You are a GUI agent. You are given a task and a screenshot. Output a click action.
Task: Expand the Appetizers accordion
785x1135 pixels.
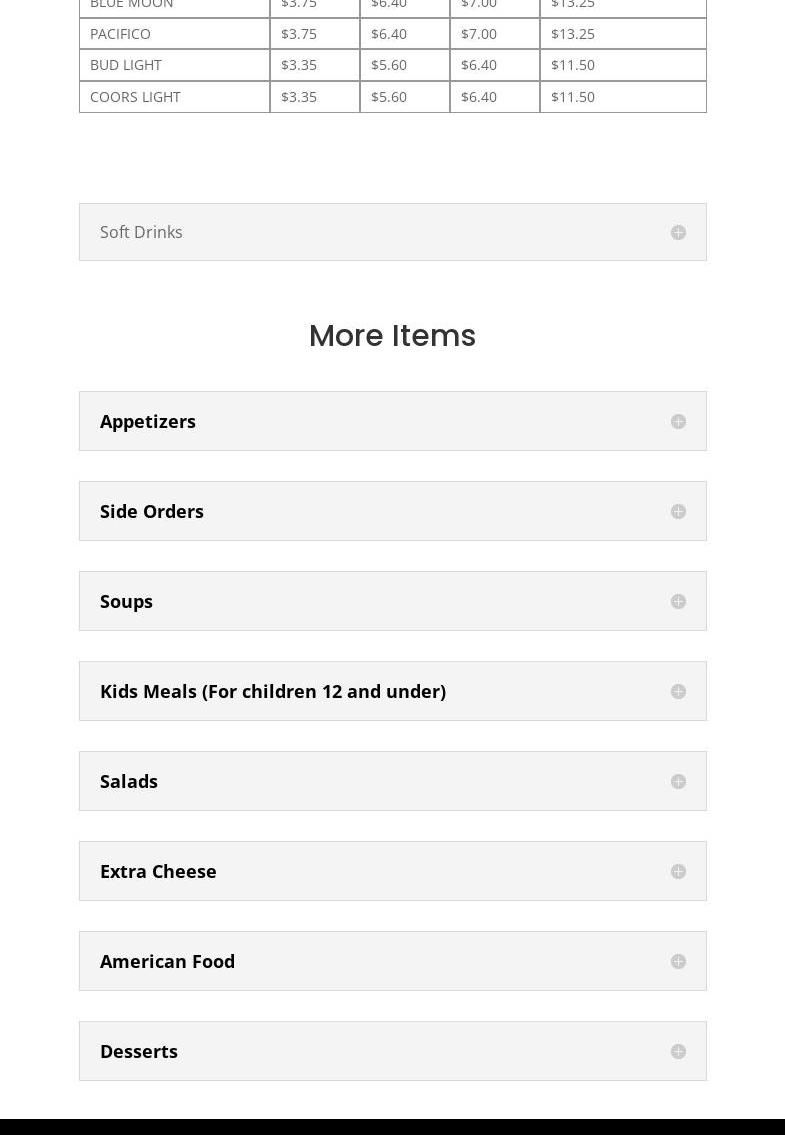[x=148, y=421]
